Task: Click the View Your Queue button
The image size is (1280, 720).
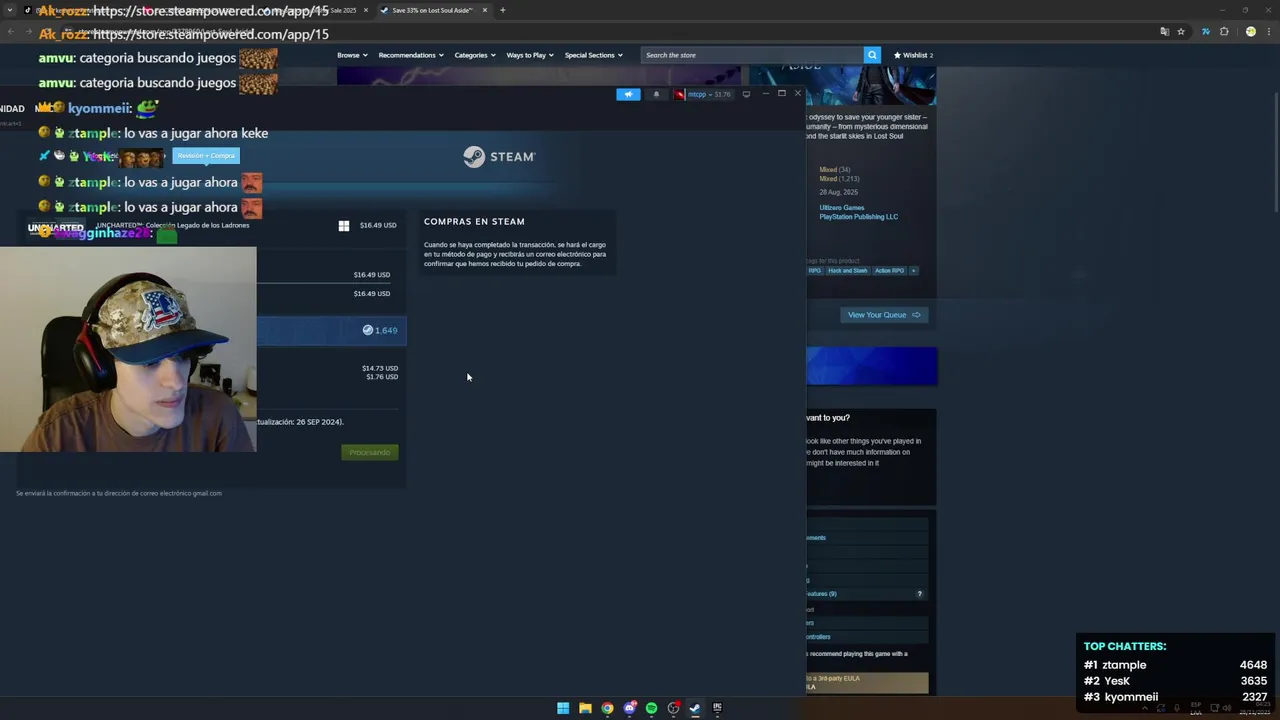Action: tap(884, 315)
